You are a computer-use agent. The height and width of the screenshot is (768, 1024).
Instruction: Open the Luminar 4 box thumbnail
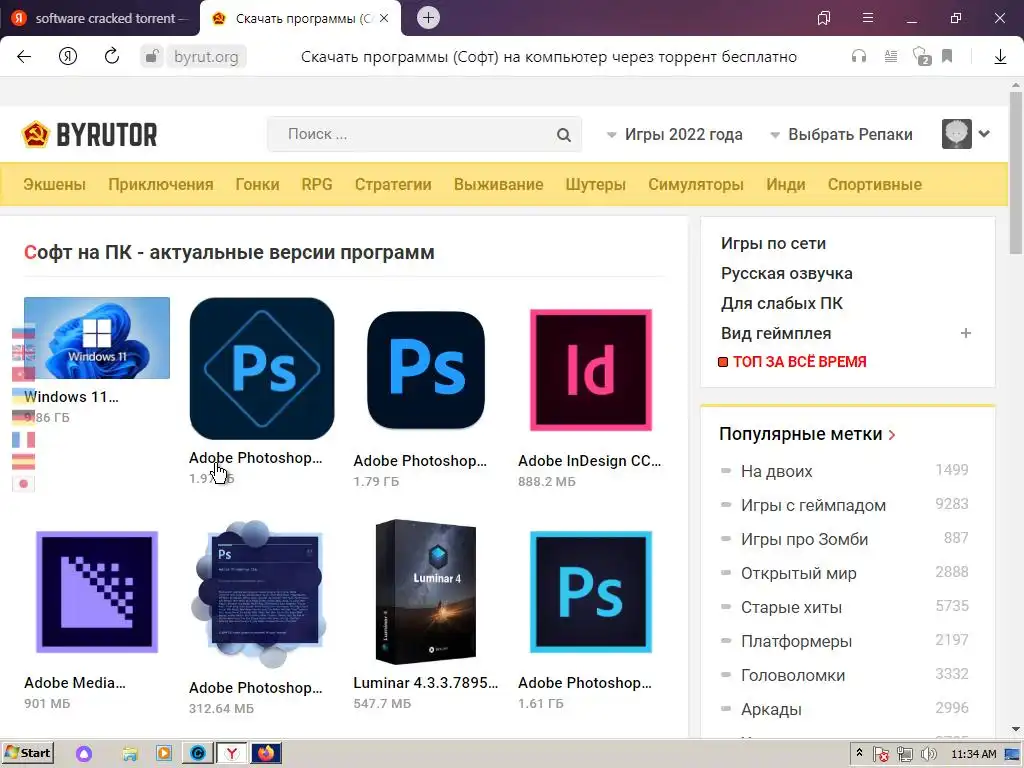[426, 592]
